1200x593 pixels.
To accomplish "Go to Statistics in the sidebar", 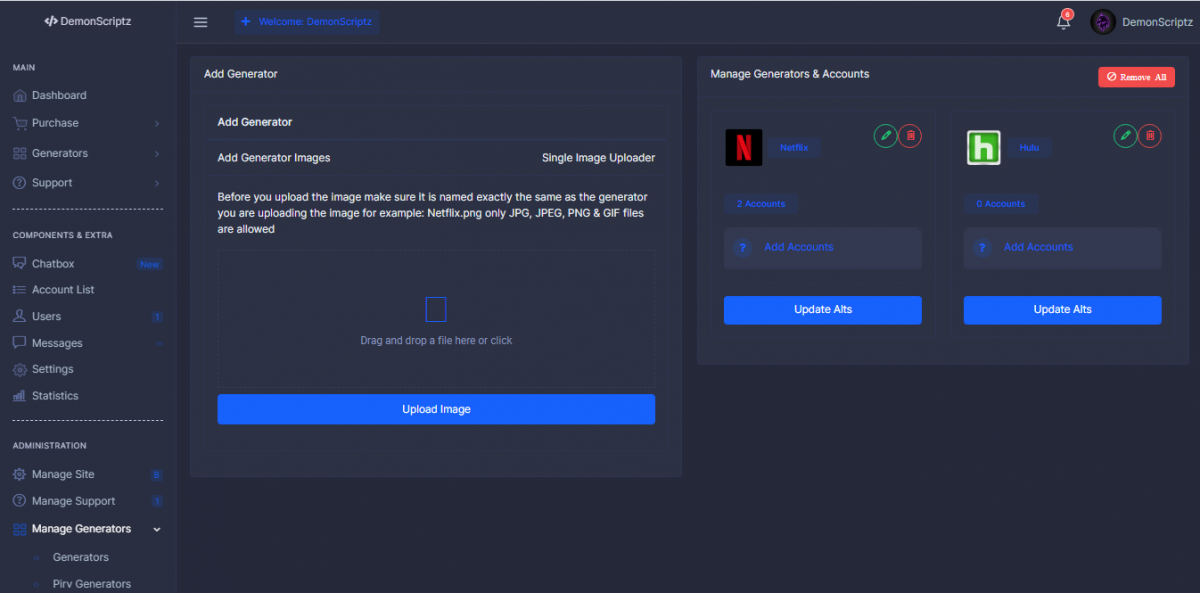I will click(55, 396).
